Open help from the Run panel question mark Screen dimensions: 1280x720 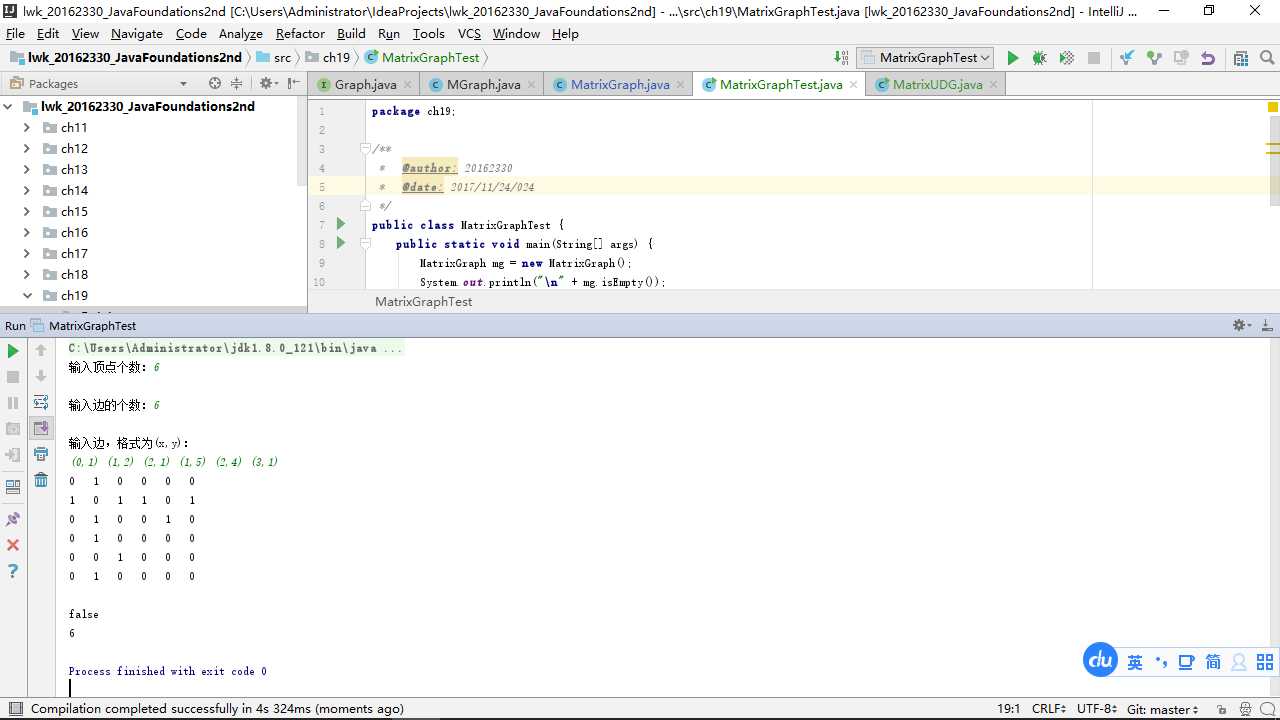[13, 571]
